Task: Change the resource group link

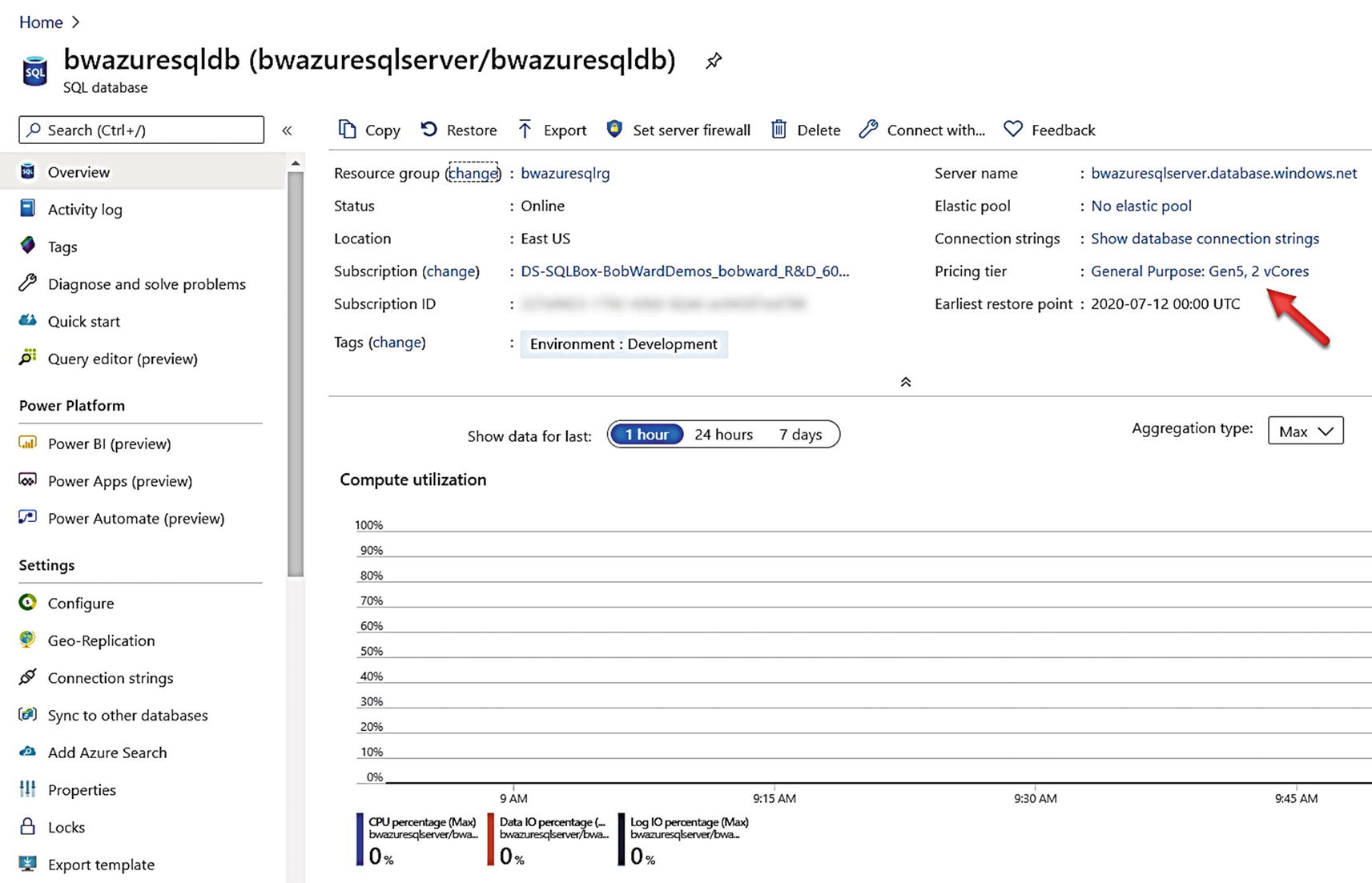Action: (x=473, y=173)
